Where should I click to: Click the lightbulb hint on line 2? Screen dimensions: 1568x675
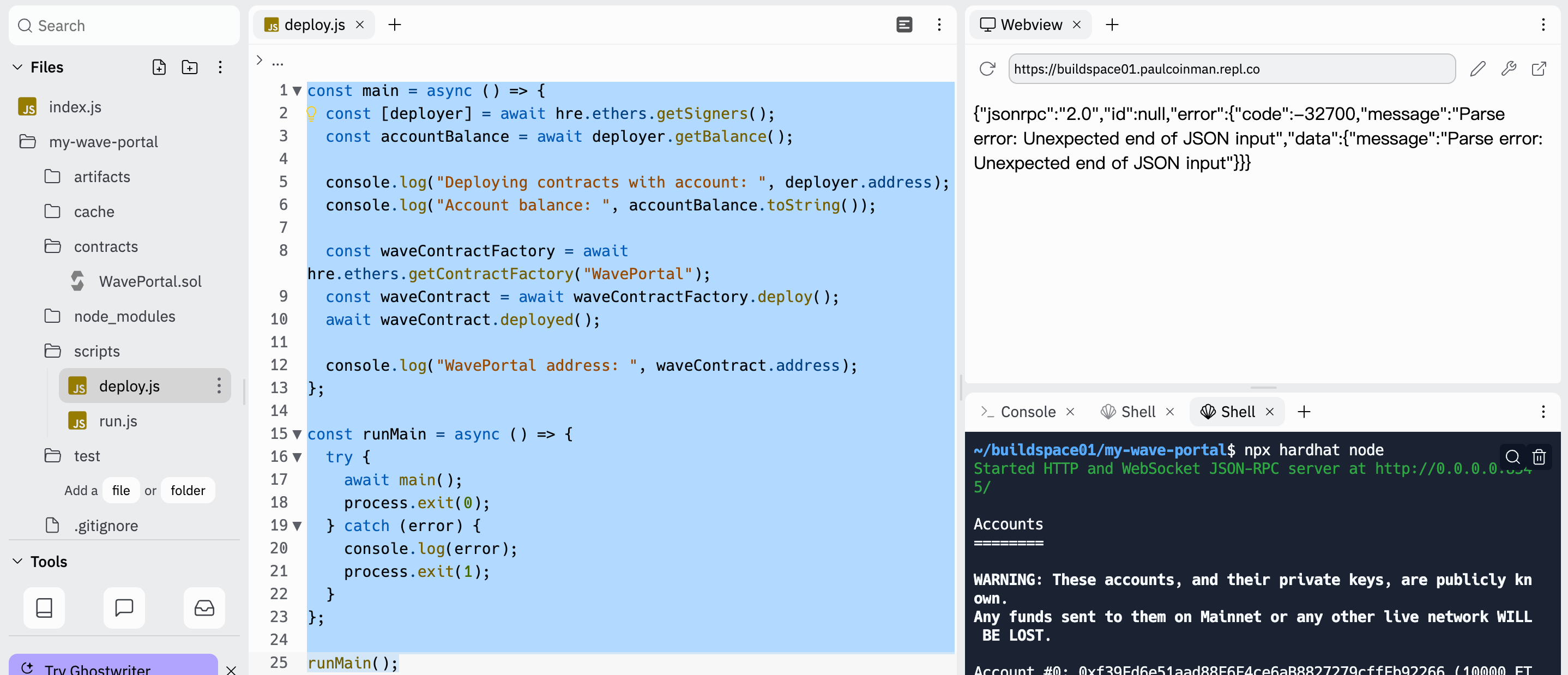[311, 113]
